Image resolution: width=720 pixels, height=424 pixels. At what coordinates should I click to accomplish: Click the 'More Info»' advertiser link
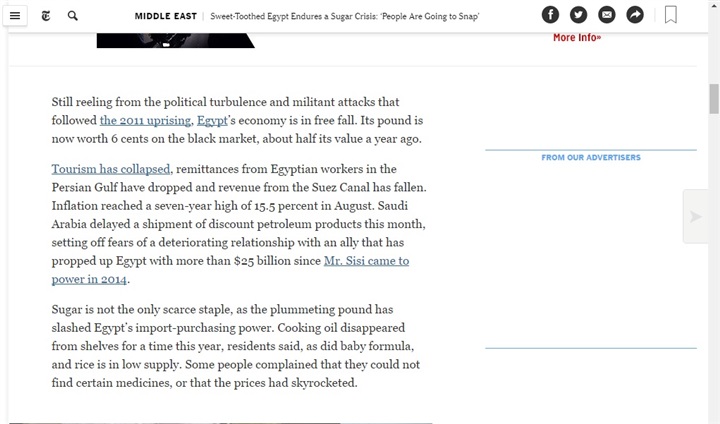pos(577,38)
